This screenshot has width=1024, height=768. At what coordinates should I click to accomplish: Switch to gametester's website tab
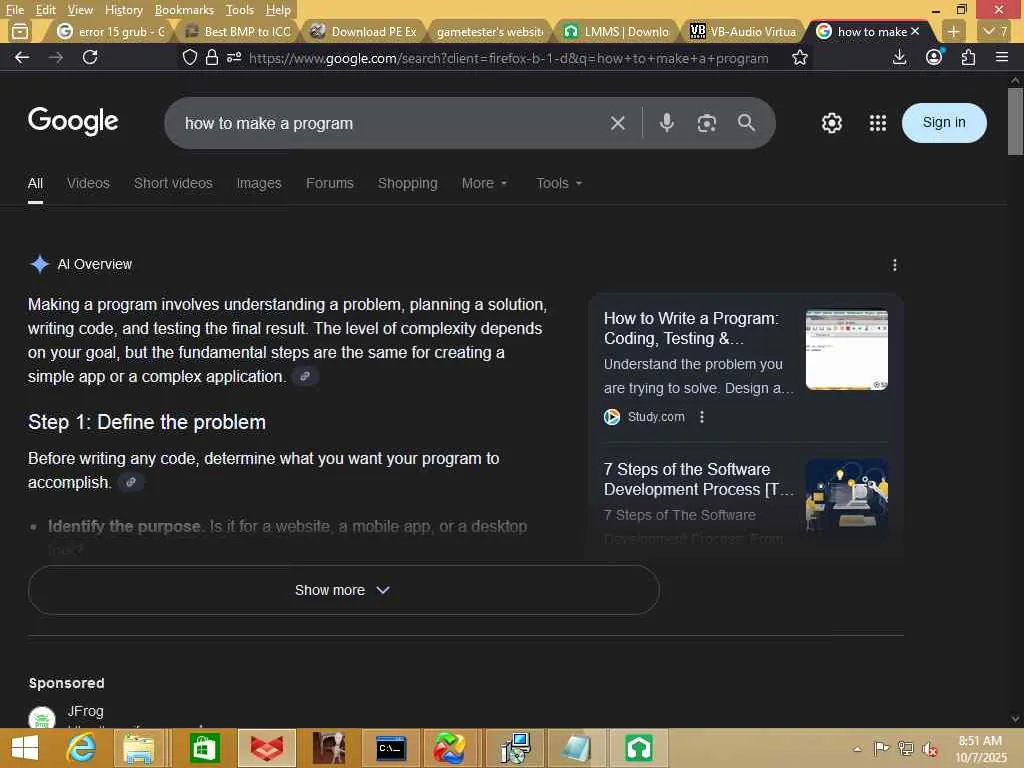[x=490, y=31]
